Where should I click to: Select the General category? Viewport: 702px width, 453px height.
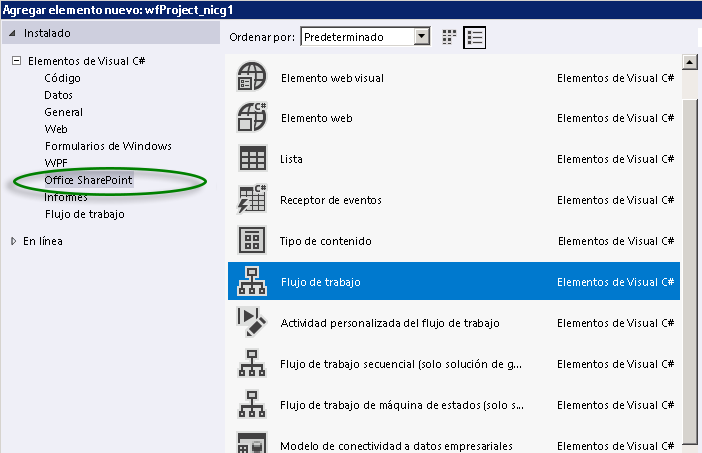(x=63, y=112)
